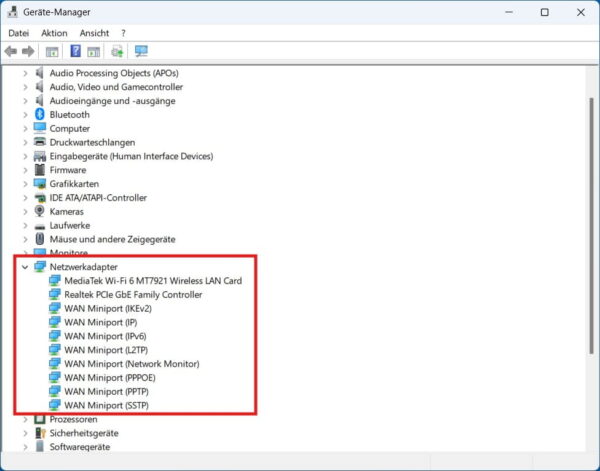
Task: Click the Firmware chip icon
Action: pyautogui.click(x=39, y=170)
